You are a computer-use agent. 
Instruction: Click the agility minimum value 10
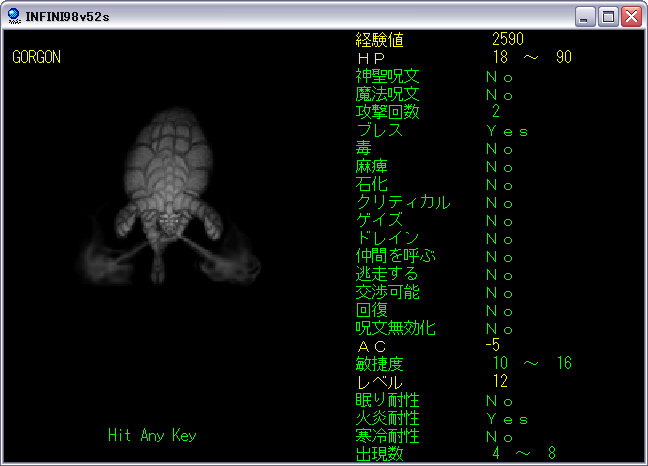(x=500, y=363)
